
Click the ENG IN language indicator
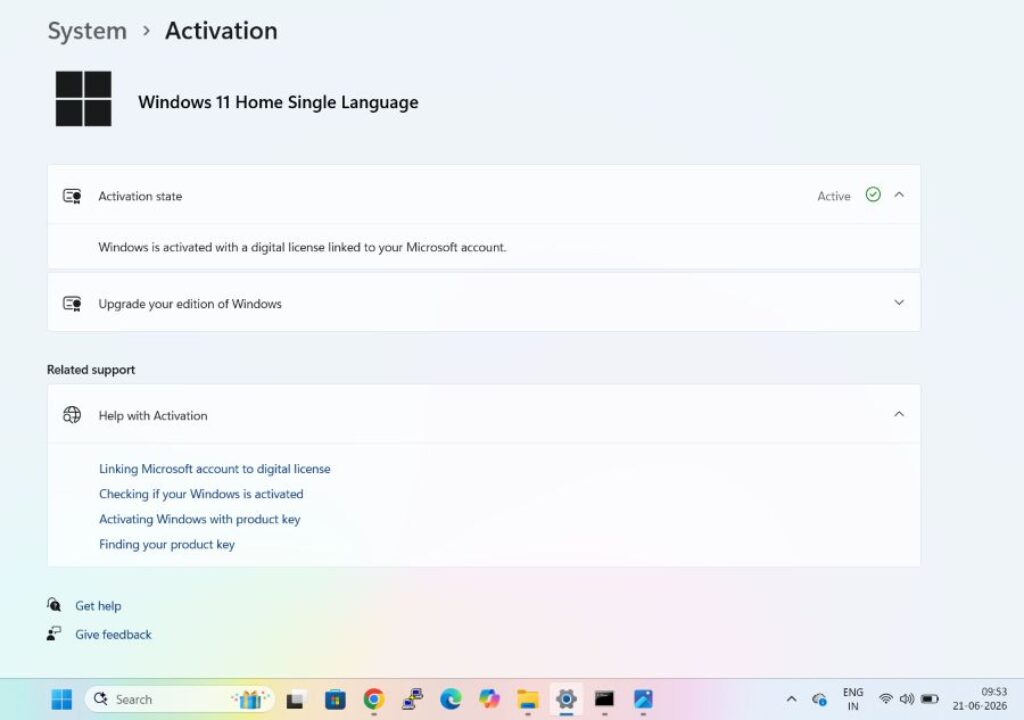pyautogui.click(x=853, y=699)
